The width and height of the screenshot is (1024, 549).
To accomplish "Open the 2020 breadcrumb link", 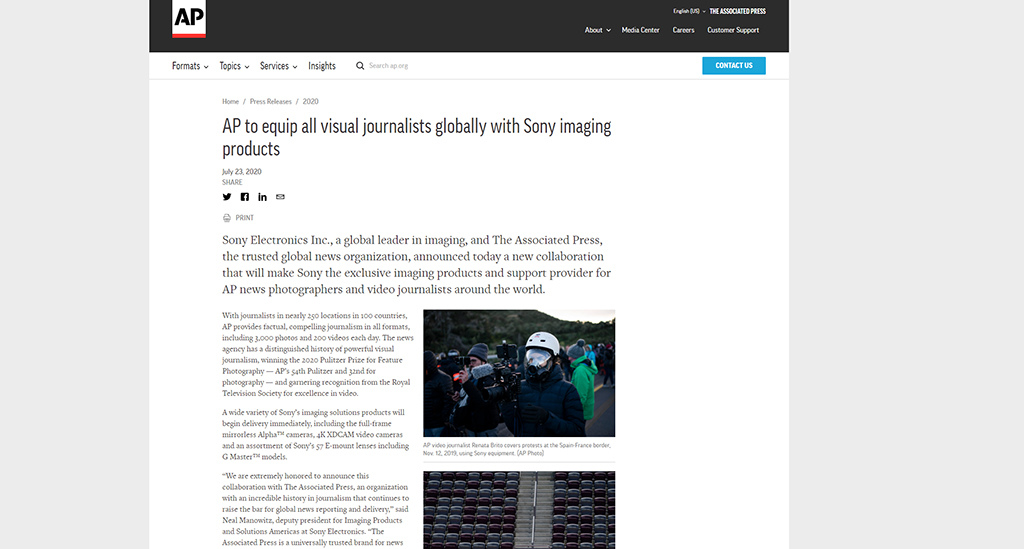I will click(x=310, y=101).
